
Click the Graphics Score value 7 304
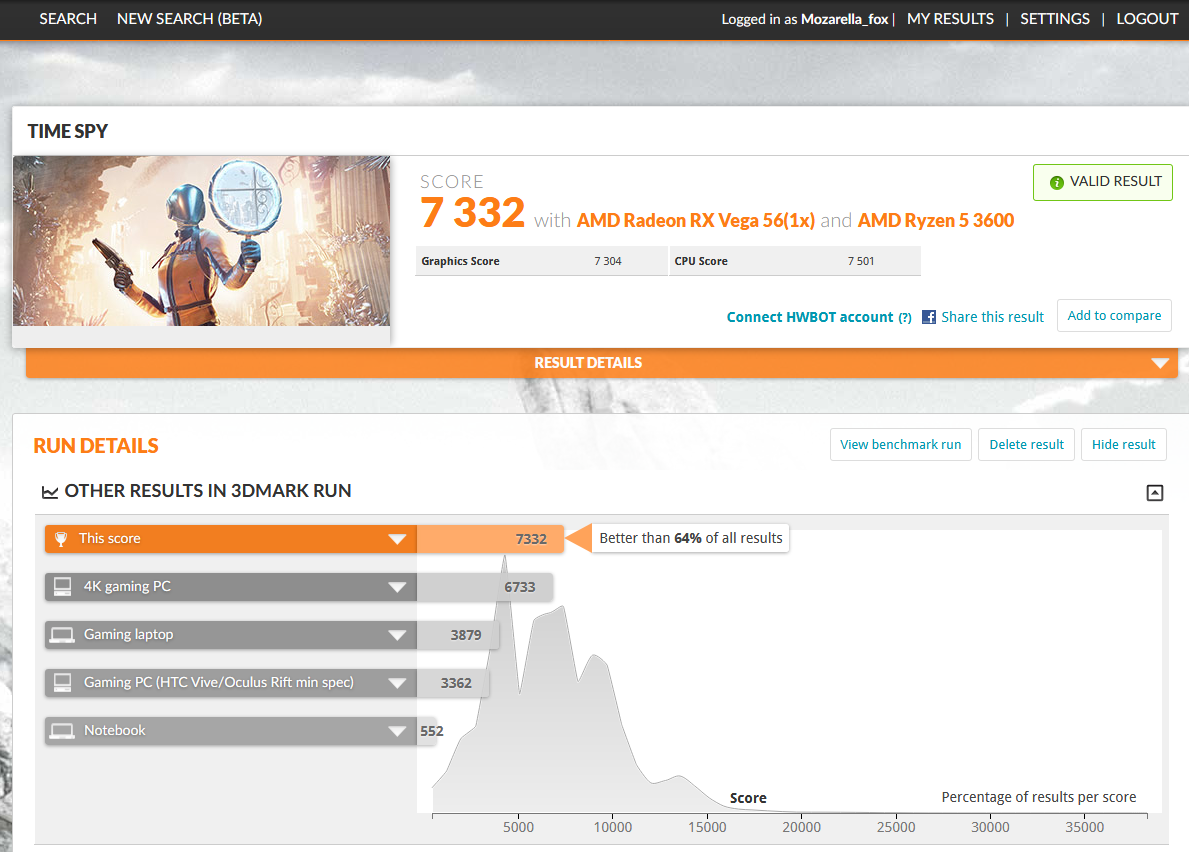607,261
